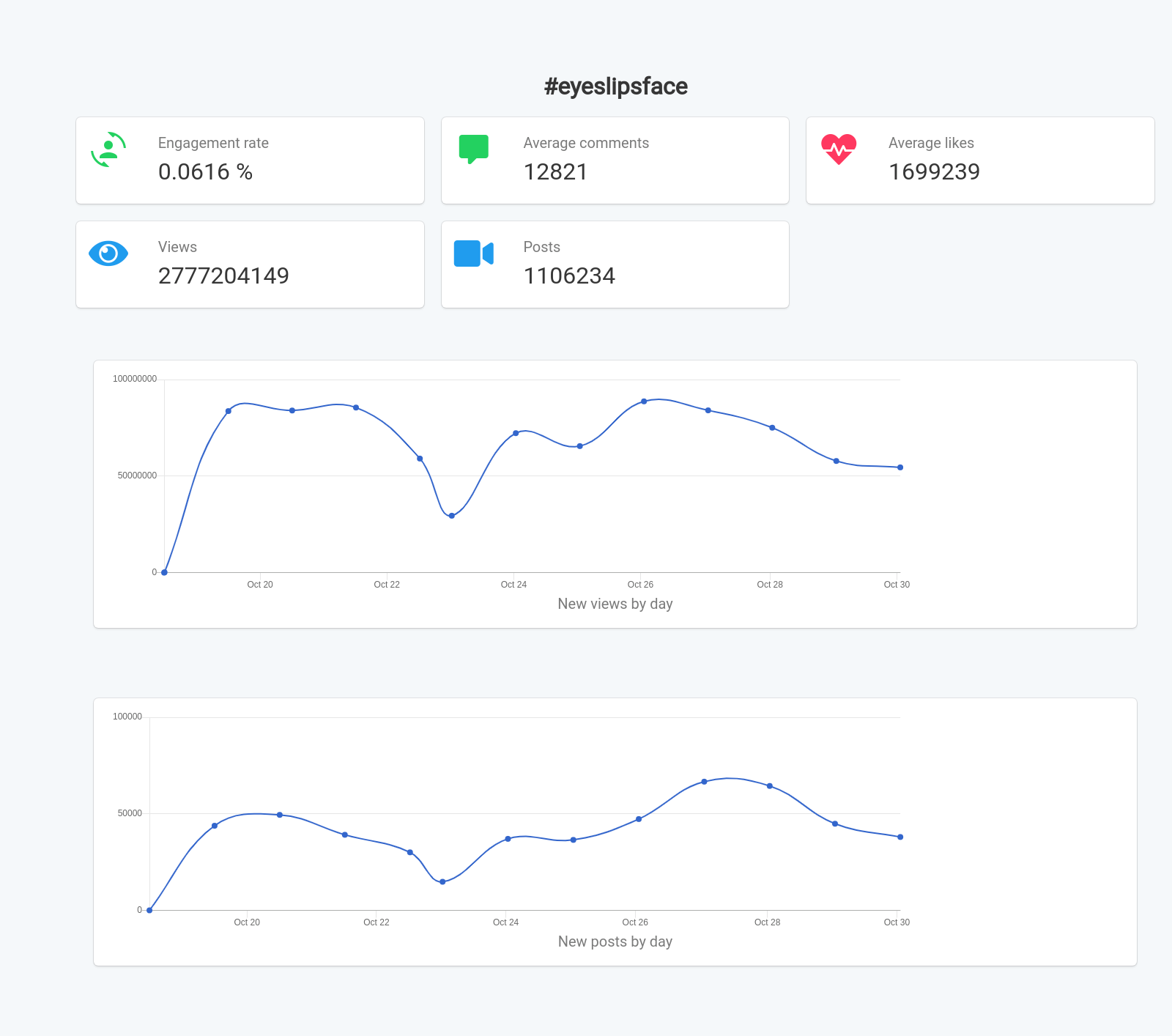
Task: Click Oct 22 label on posts chart axis
Action: coord(377,922)
